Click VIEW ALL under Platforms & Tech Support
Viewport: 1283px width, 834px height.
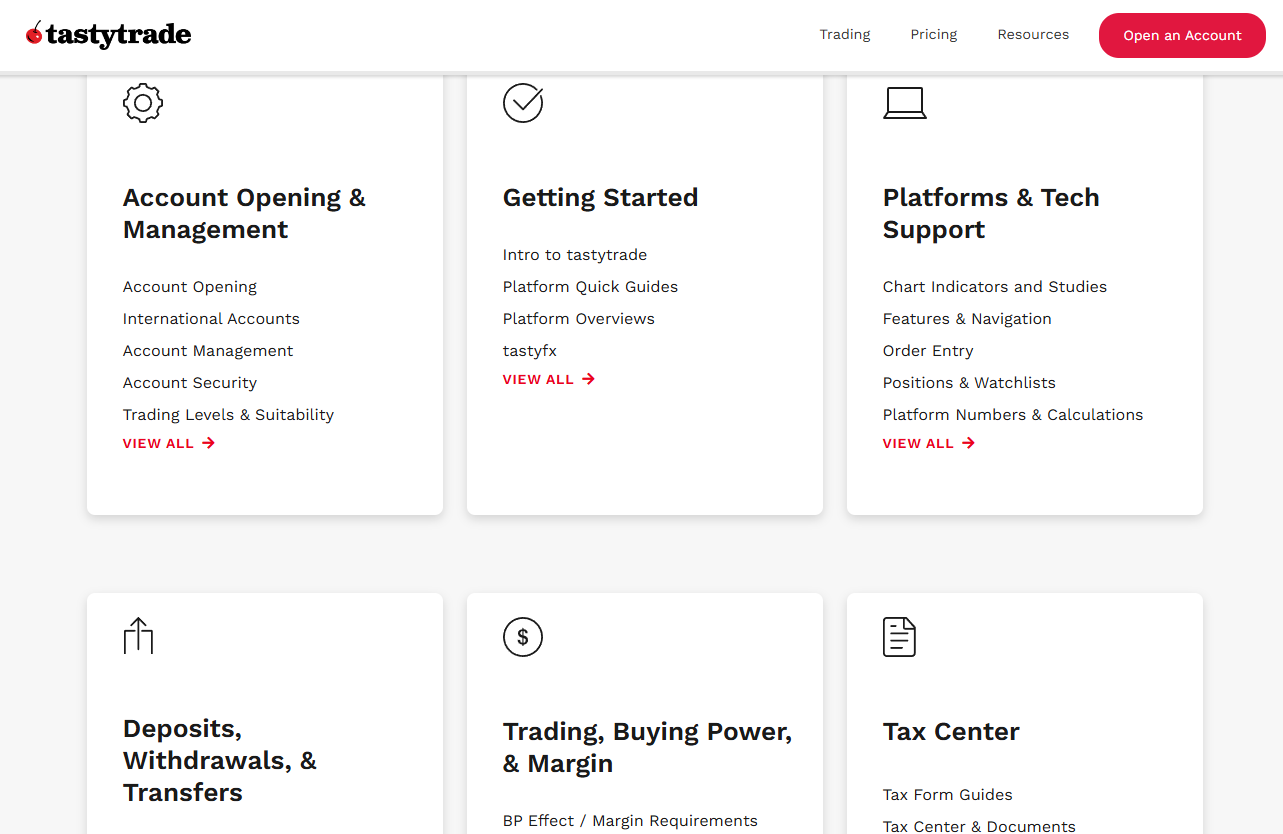click(929, 443)
